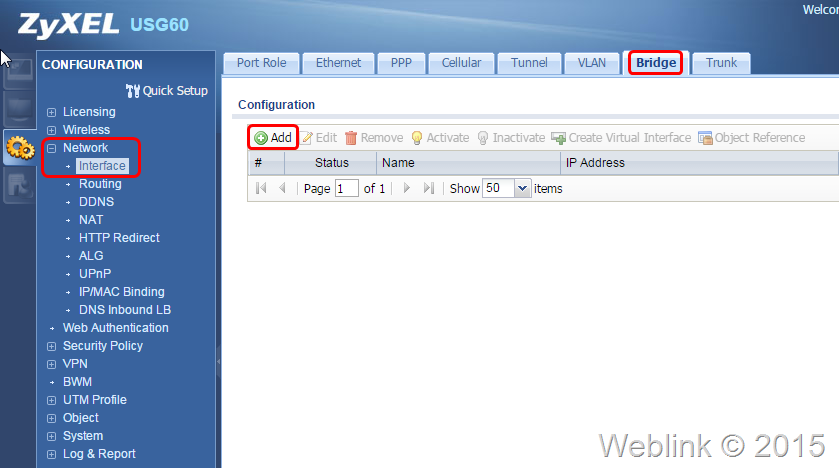Screen dimensions: 839x468
Task: Switch to the Port Role tab
Action: pos(262,63)
